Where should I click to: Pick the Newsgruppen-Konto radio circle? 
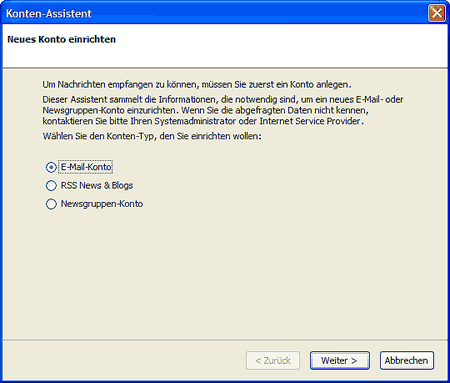coord(51,204)
